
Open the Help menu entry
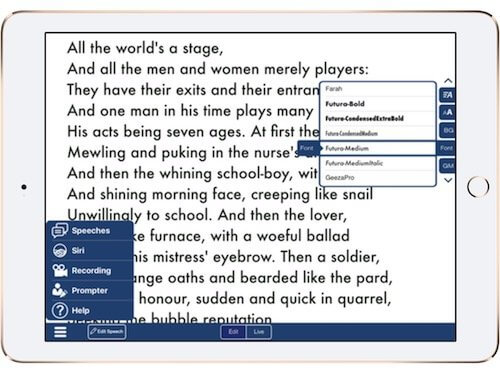click(89, 311)
